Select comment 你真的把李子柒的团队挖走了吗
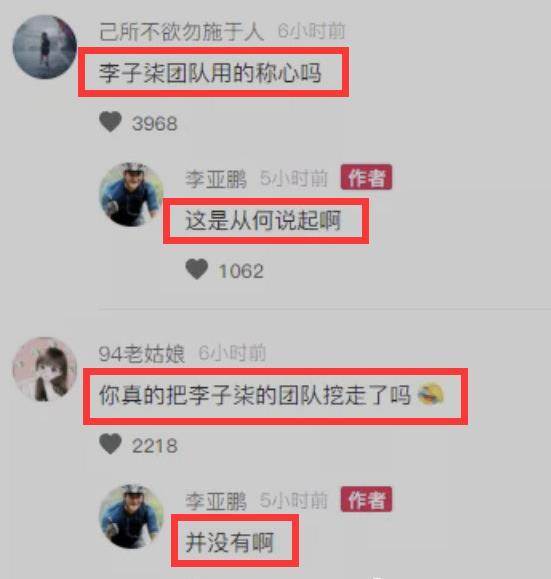This screenshot has width=551, height=579. 255,395
